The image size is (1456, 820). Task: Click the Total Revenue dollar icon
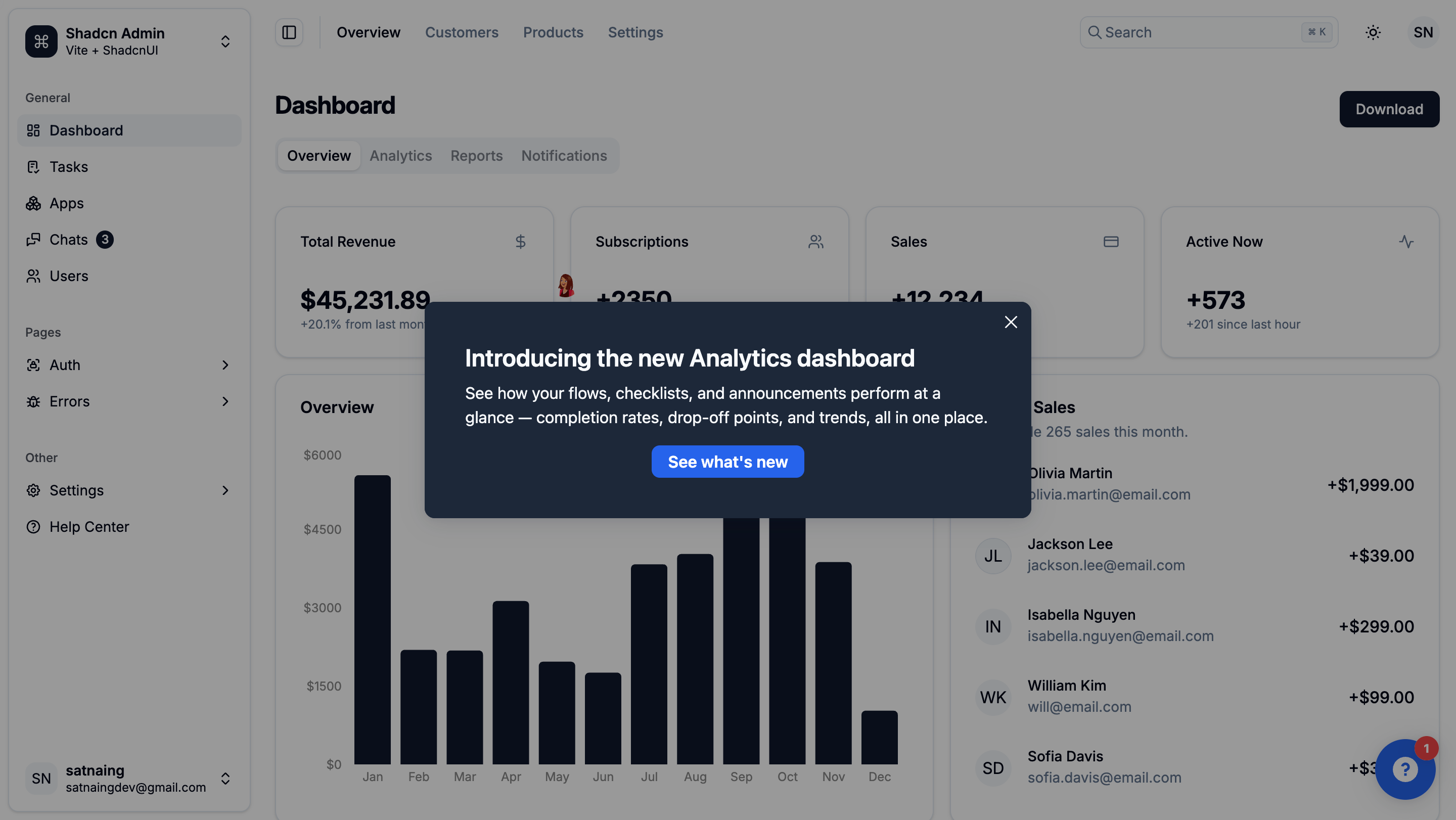coord(520,242)
